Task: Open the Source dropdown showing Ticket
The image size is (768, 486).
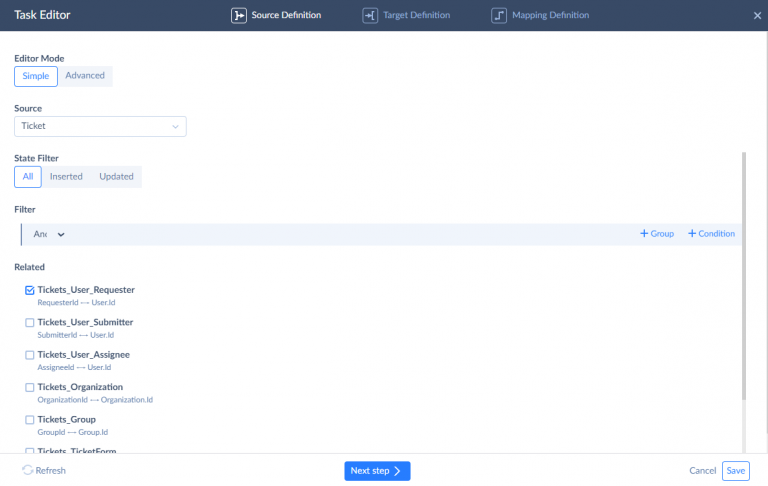Action: click(x=100, y=126)
